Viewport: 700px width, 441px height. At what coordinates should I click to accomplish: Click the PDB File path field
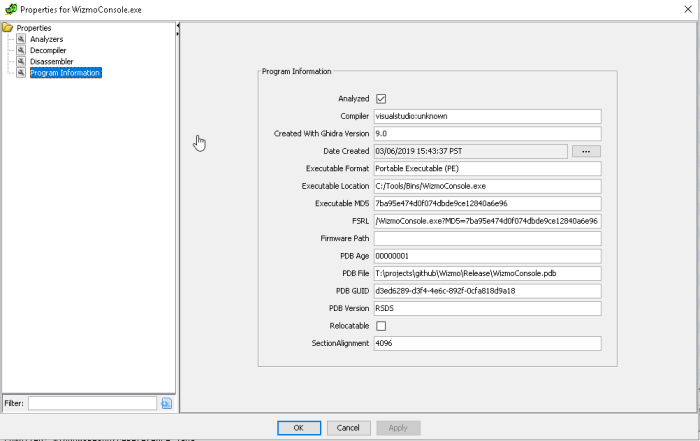coord(488,273)
